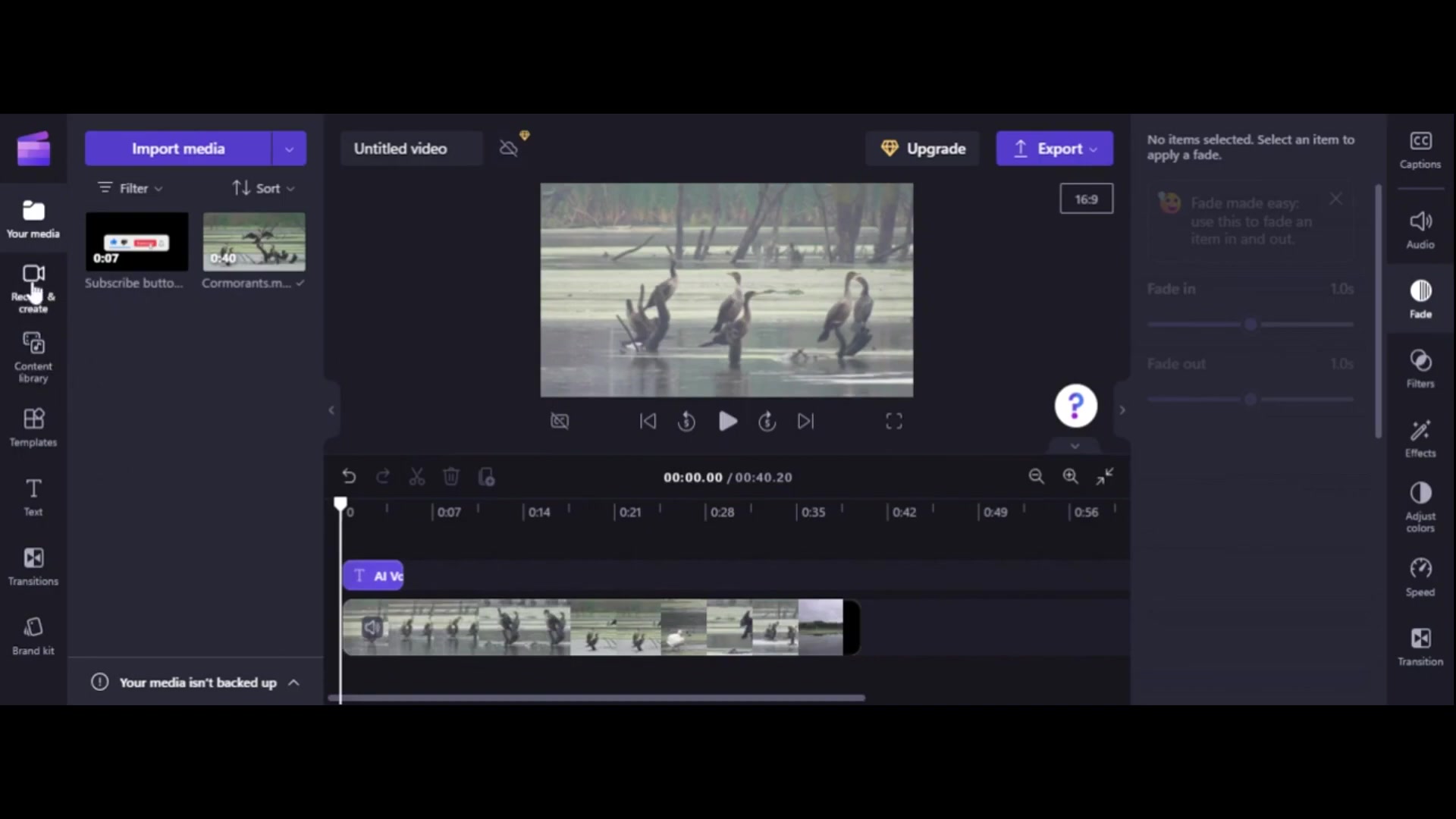Click the property panel vertical scrollbar

click(1379, 311)
